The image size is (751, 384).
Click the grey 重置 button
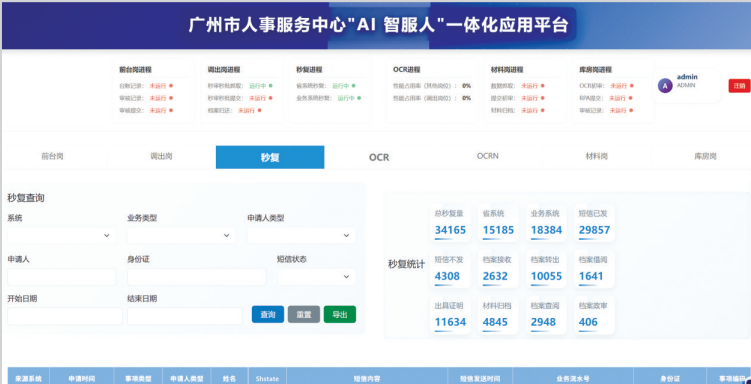304,315
